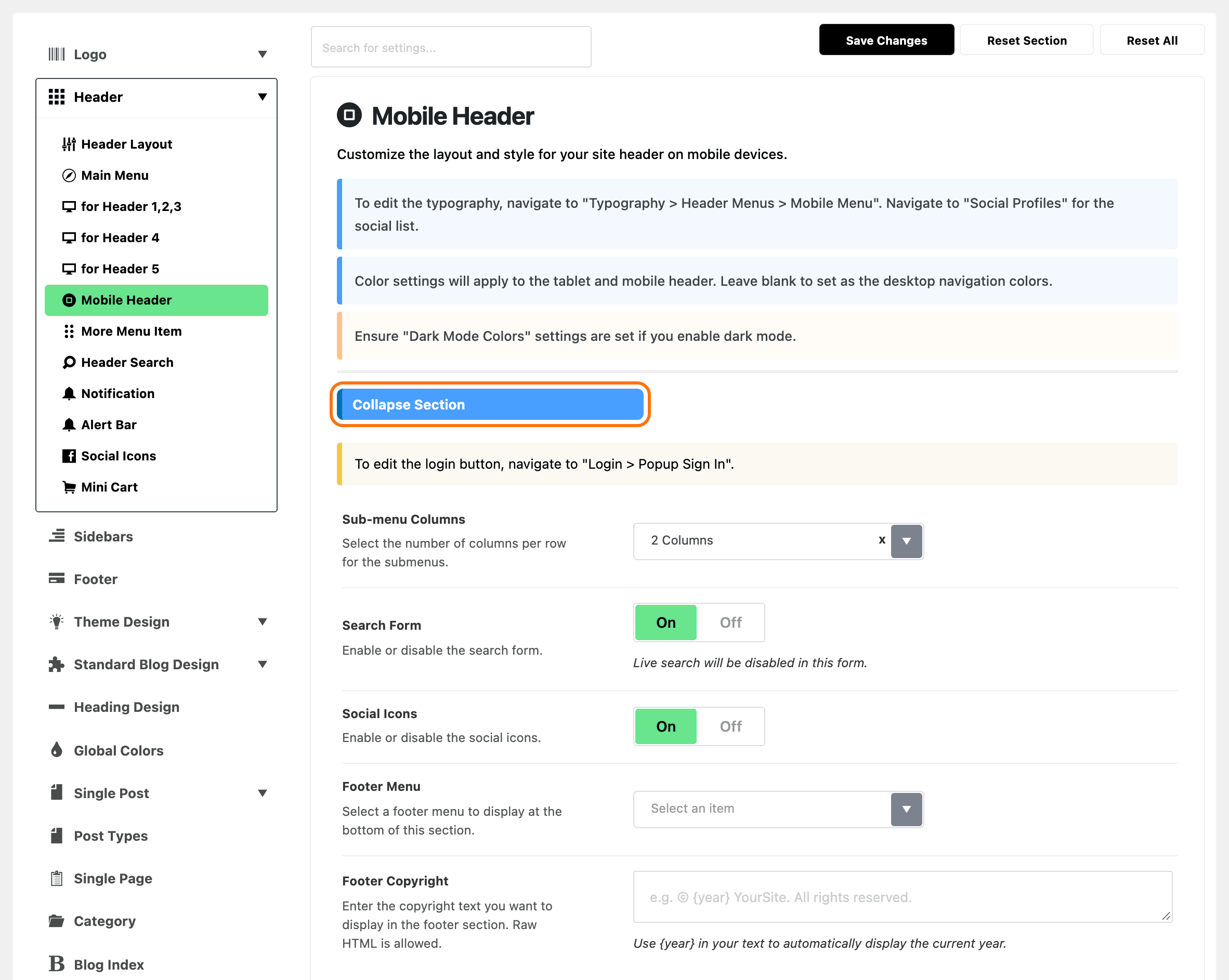The height and width of the screenshot is (980, 1229).
Task: Open the Footer Menu dropdown arrow
Action: pyautogui.click(x=906, y=809)
